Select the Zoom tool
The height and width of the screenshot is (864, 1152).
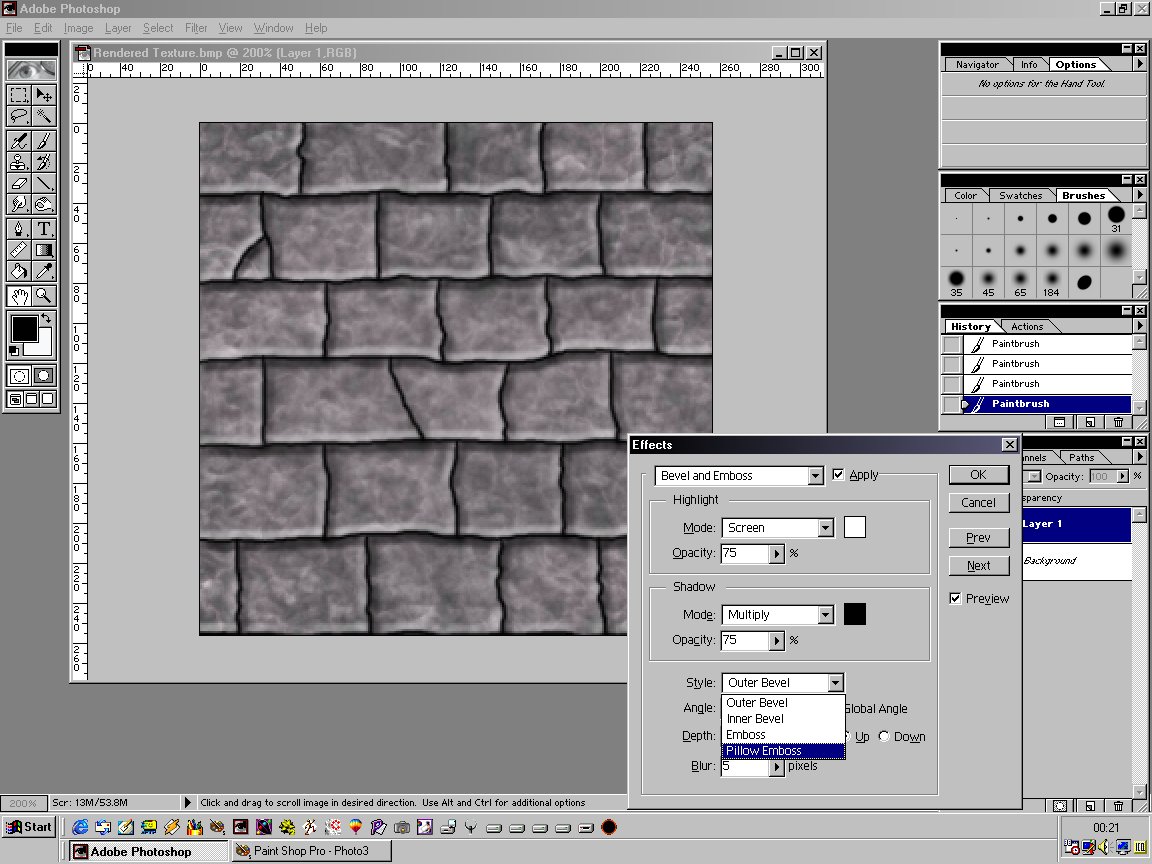(44, 295)
